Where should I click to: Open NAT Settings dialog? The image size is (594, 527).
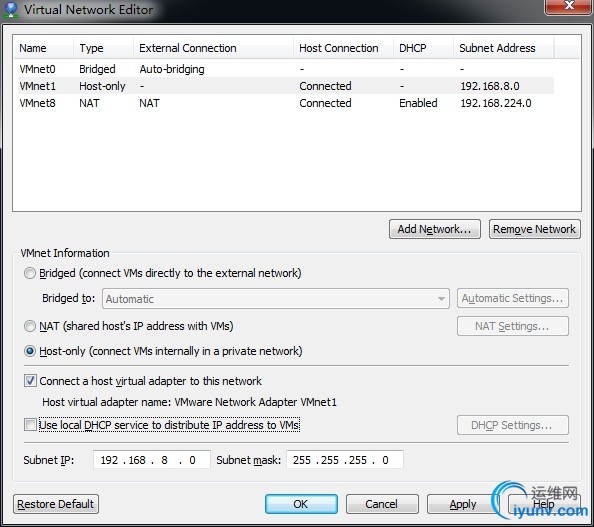coord(513,326)
